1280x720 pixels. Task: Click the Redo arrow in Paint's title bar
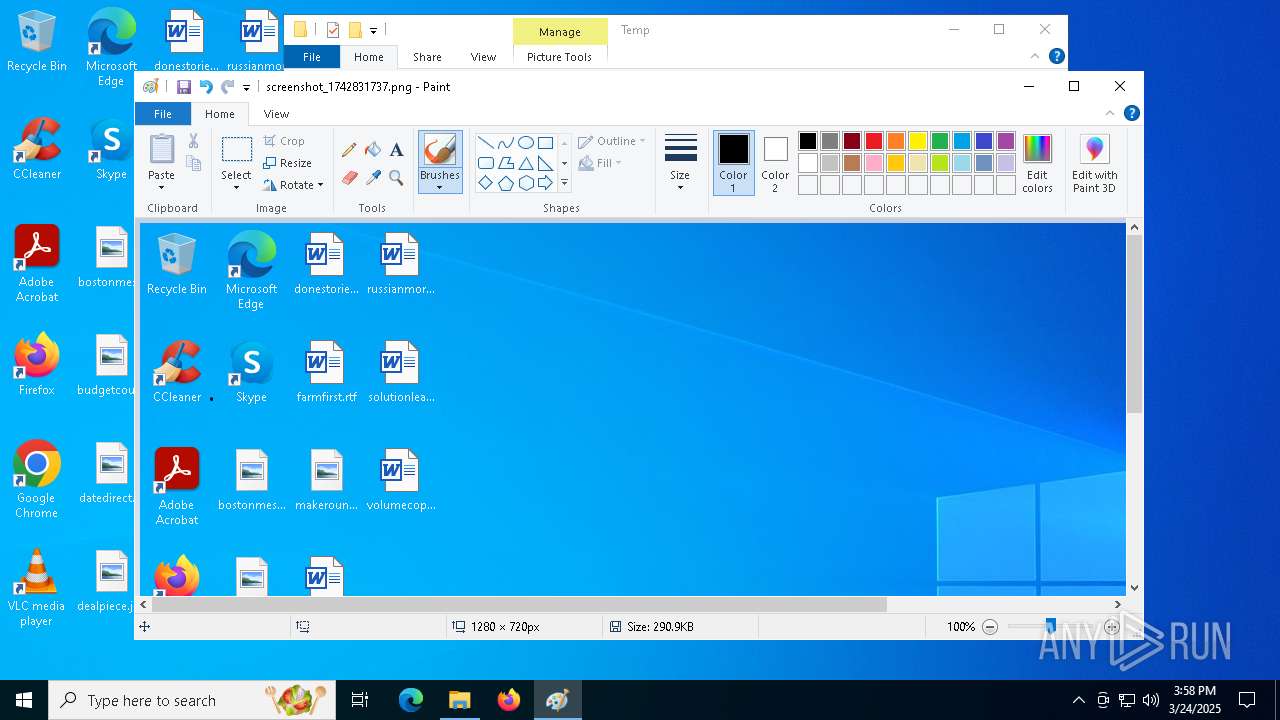[x=228, y=87]
